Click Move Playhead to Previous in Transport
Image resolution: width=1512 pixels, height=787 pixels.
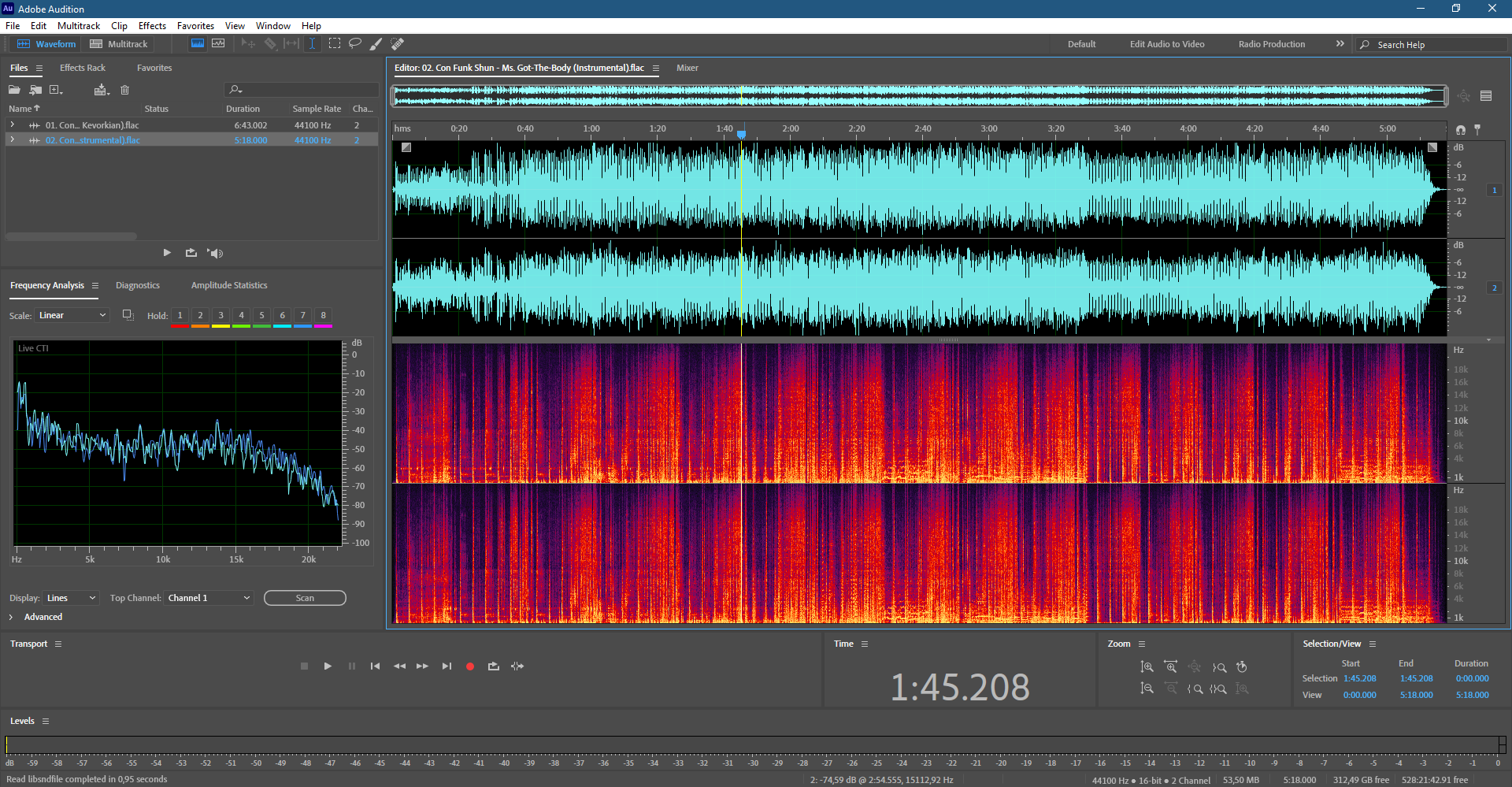[376, 666]
